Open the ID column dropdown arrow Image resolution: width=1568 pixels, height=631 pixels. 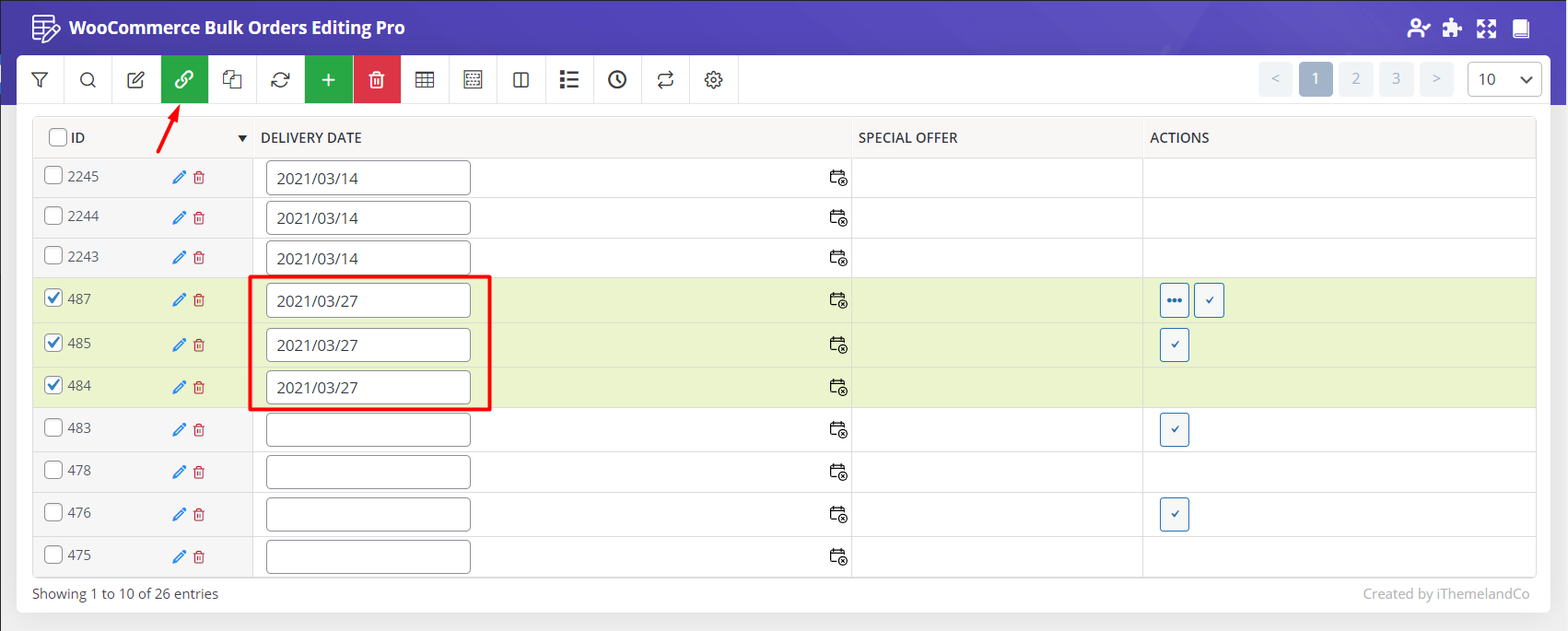[x=242, y=138]
